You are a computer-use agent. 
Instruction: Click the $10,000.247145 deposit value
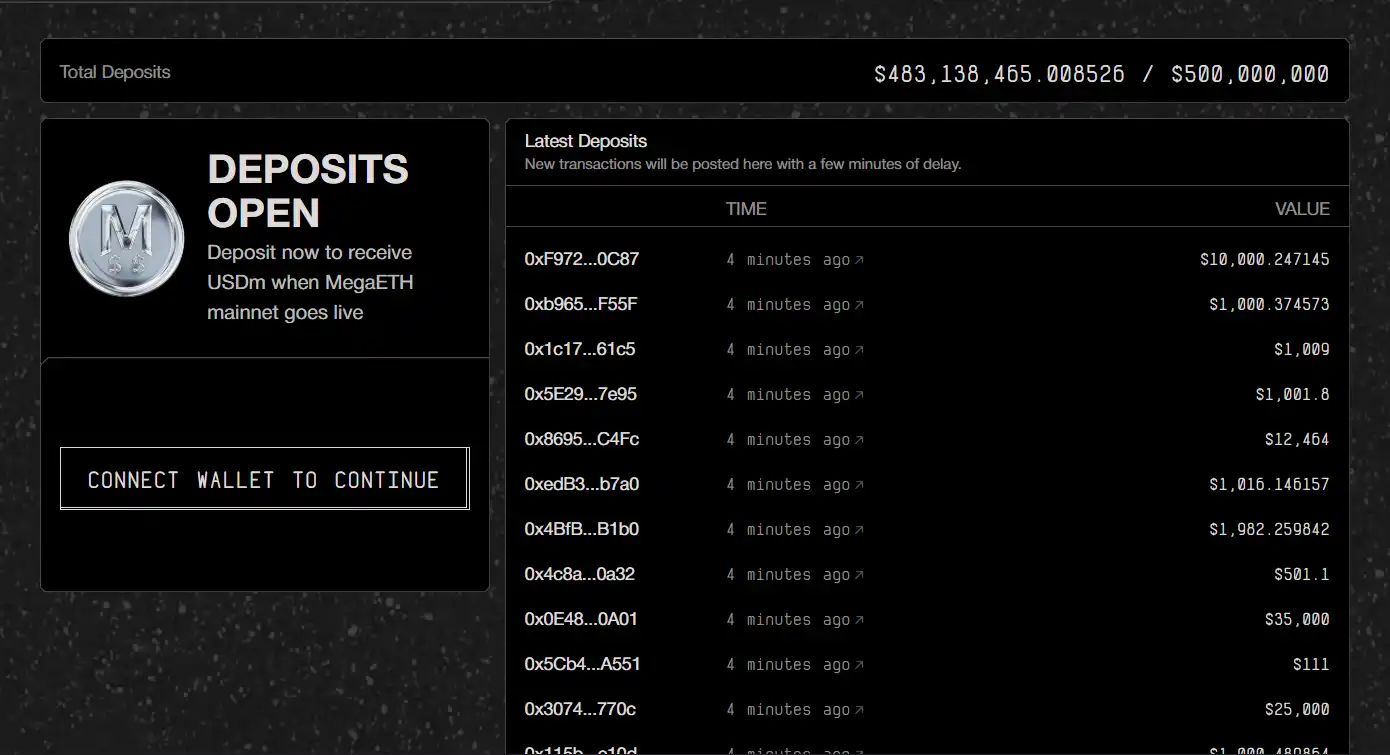[x=1265, y=259]
